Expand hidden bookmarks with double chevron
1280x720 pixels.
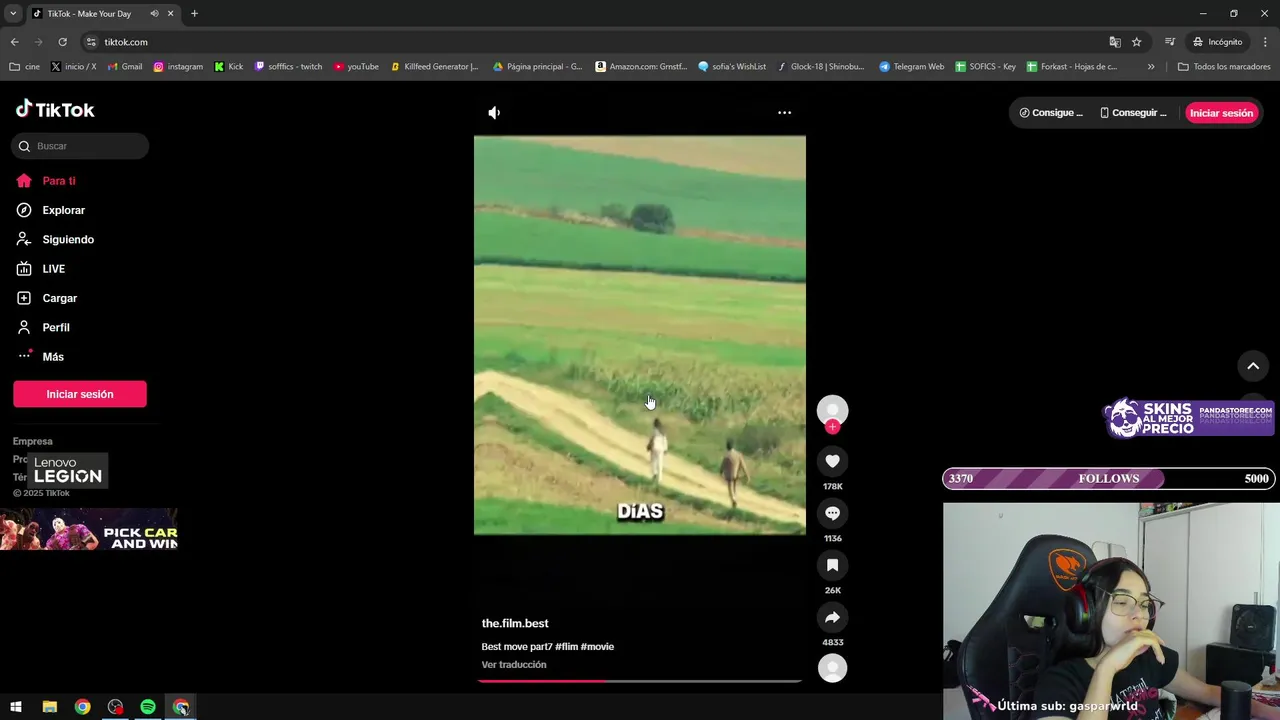[x=1151, y=67]
